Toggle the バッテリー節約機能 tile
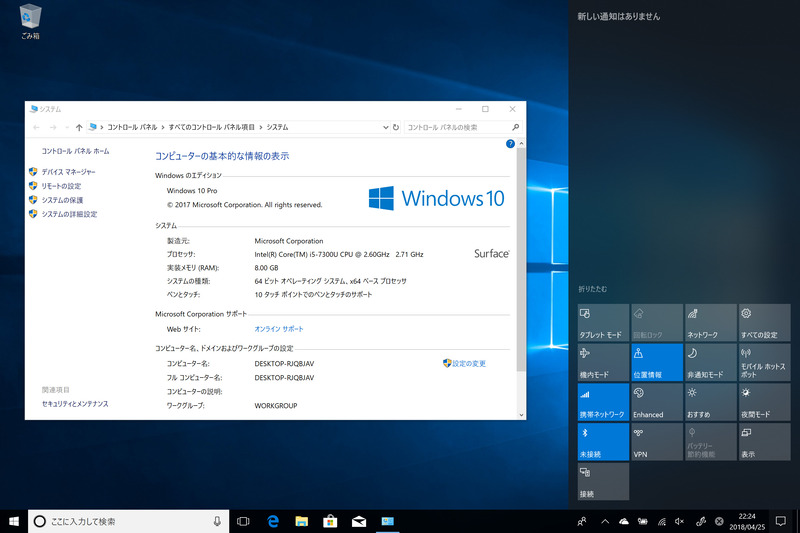 pos(711,442)
